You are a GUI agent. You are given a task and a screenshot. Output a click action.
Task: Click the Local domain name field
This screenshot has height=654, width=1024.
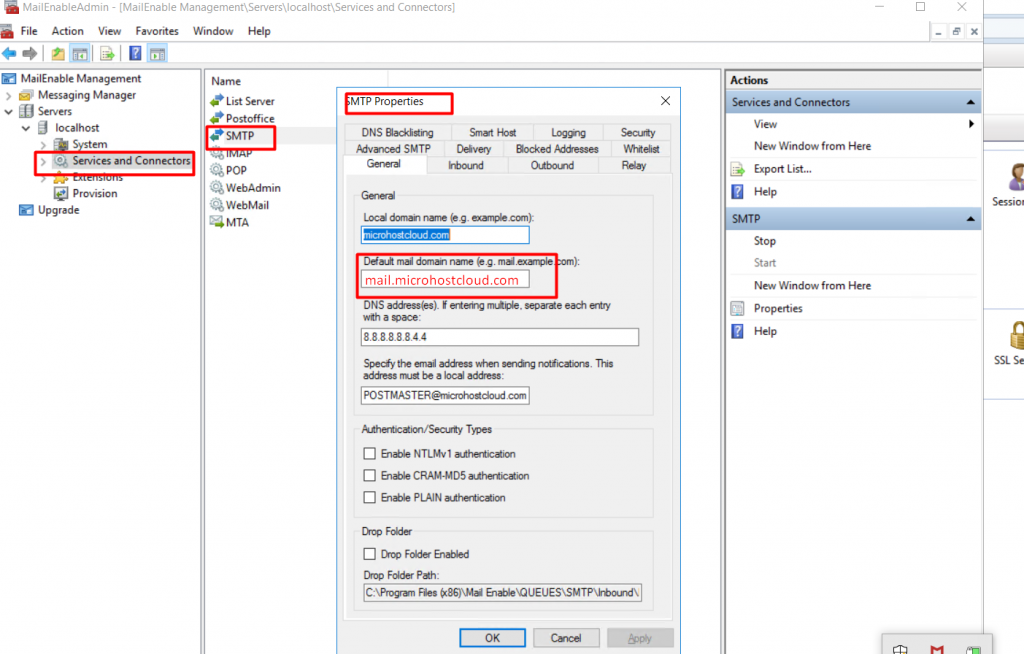tap(445, 235)
